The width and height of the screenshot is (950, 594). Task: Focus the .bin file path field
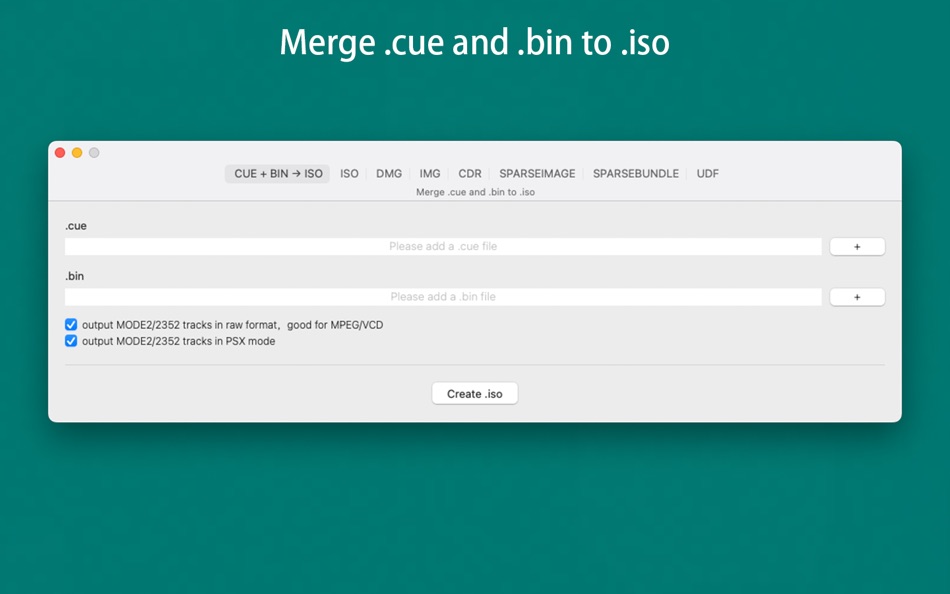443,297
